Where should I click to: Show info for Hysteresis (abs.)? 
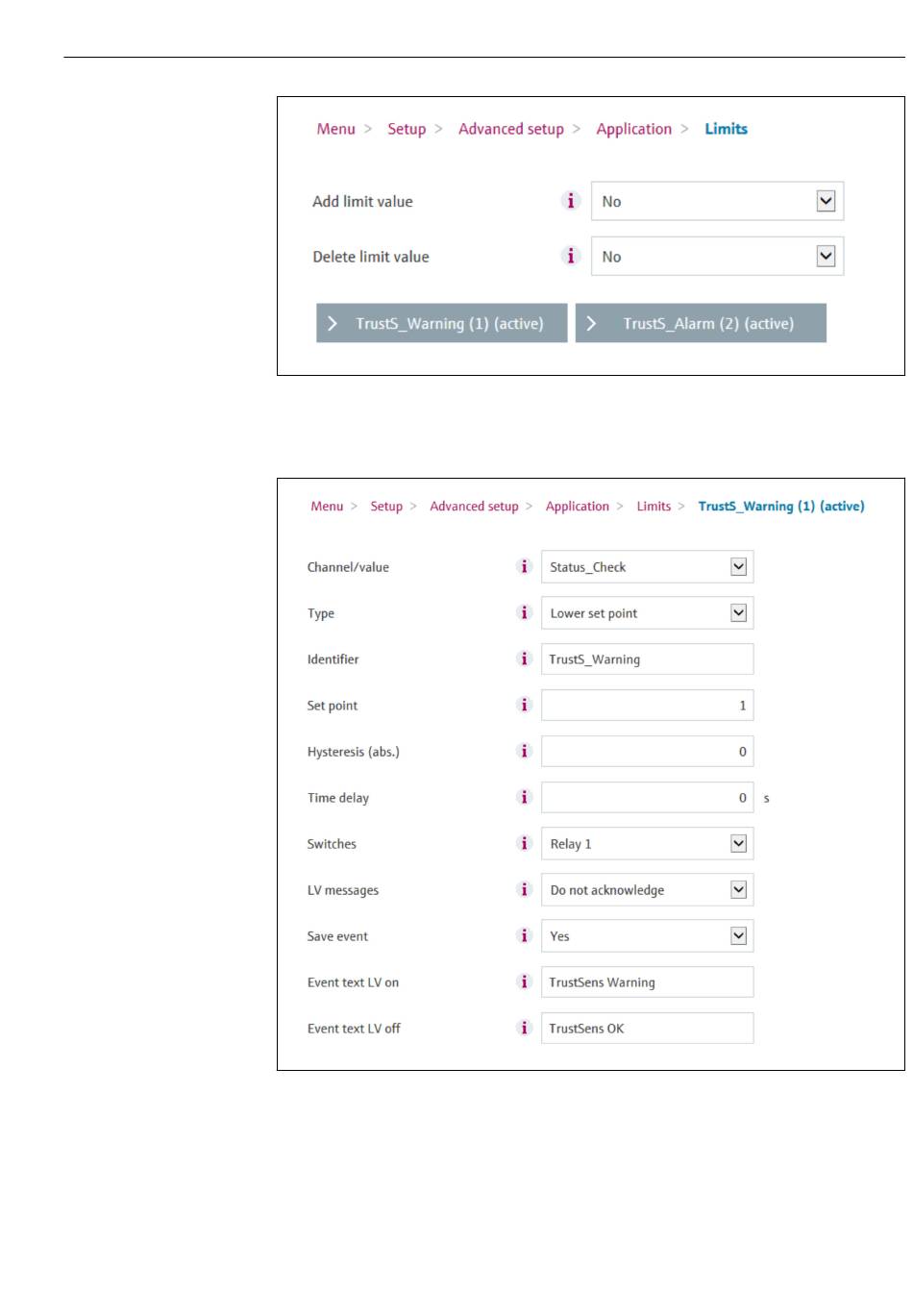(524, 751)
